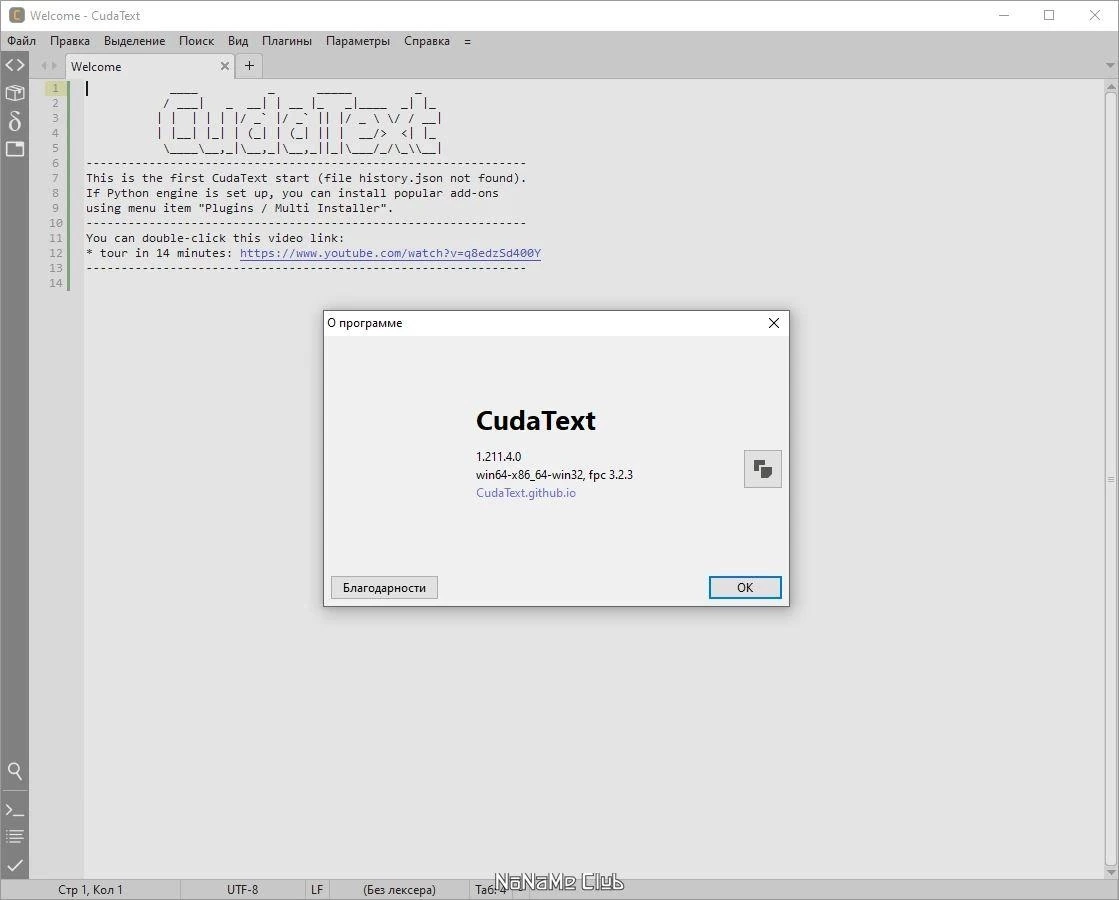Screen dimensions: 1119x900
Task: Copy version info with copy icon
Action: [762, 469]
